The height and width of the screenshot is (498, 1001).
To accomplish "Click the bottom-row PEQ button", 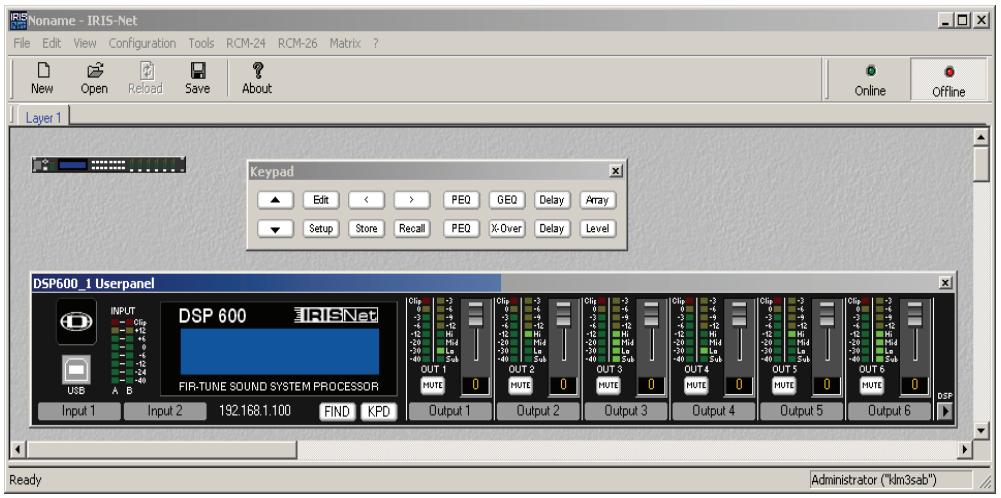I will (461, 229).
